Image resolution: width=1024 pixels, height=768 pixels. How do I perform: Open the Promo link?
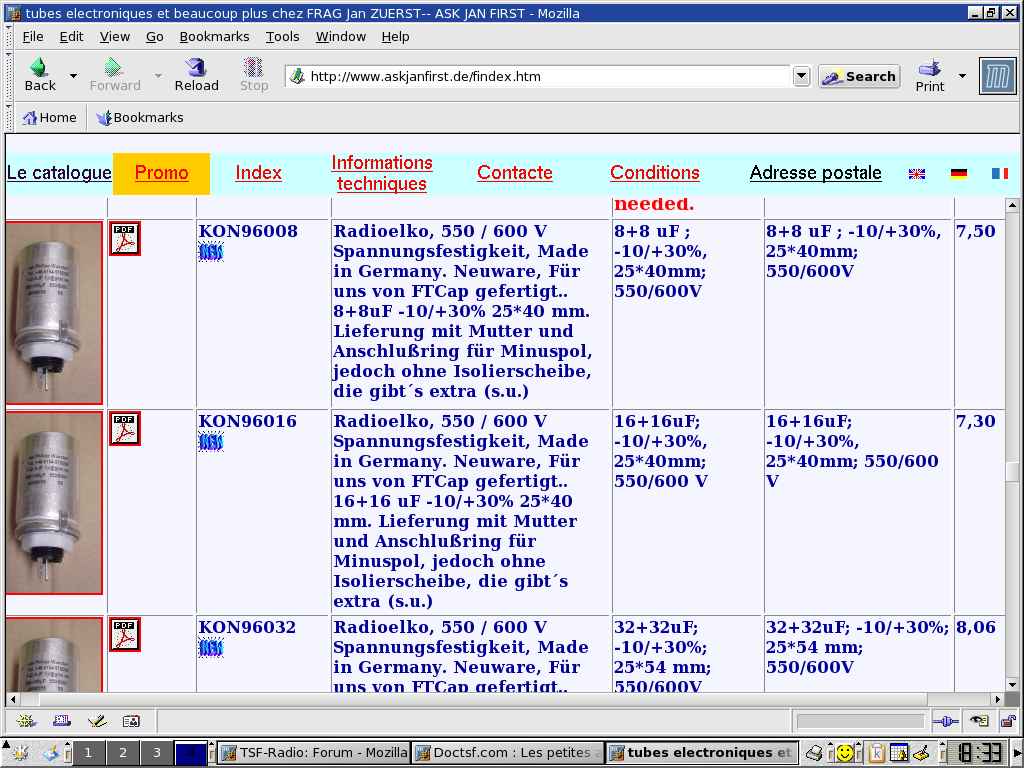(161, 172)
